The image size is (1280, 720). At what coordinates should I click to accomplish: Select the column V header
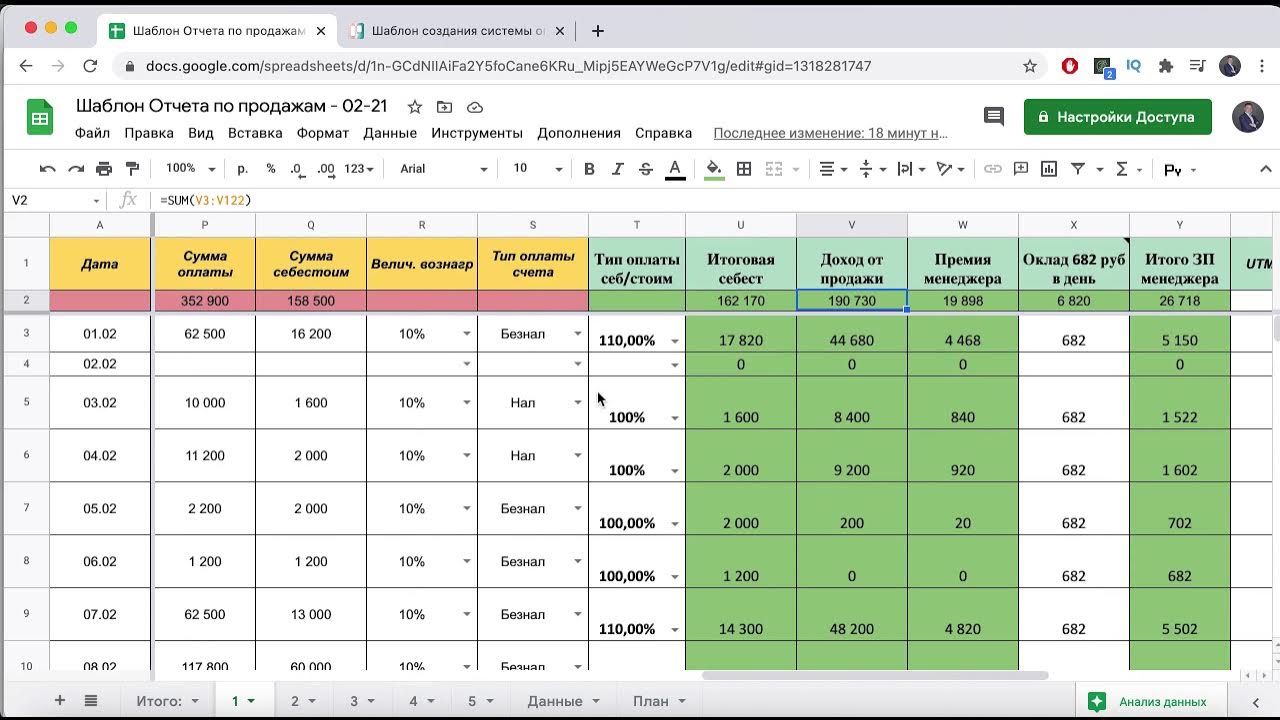(852, 225)
